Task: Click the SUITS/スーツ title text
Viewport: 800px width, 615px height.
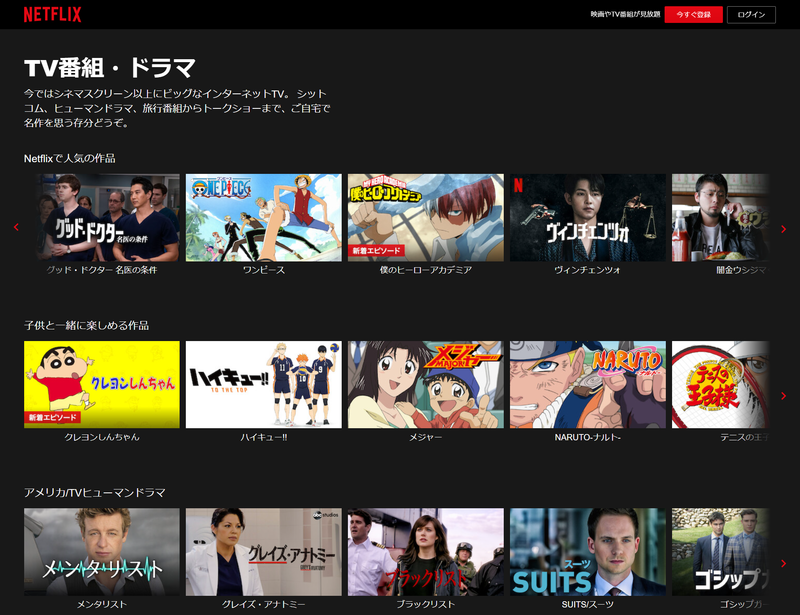Action: point(588,604)
